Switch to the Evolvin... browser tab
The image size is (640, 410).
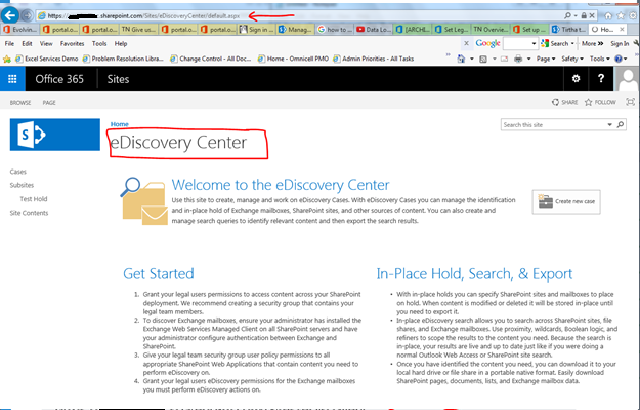pyautogui.click(x=20, y=29)
